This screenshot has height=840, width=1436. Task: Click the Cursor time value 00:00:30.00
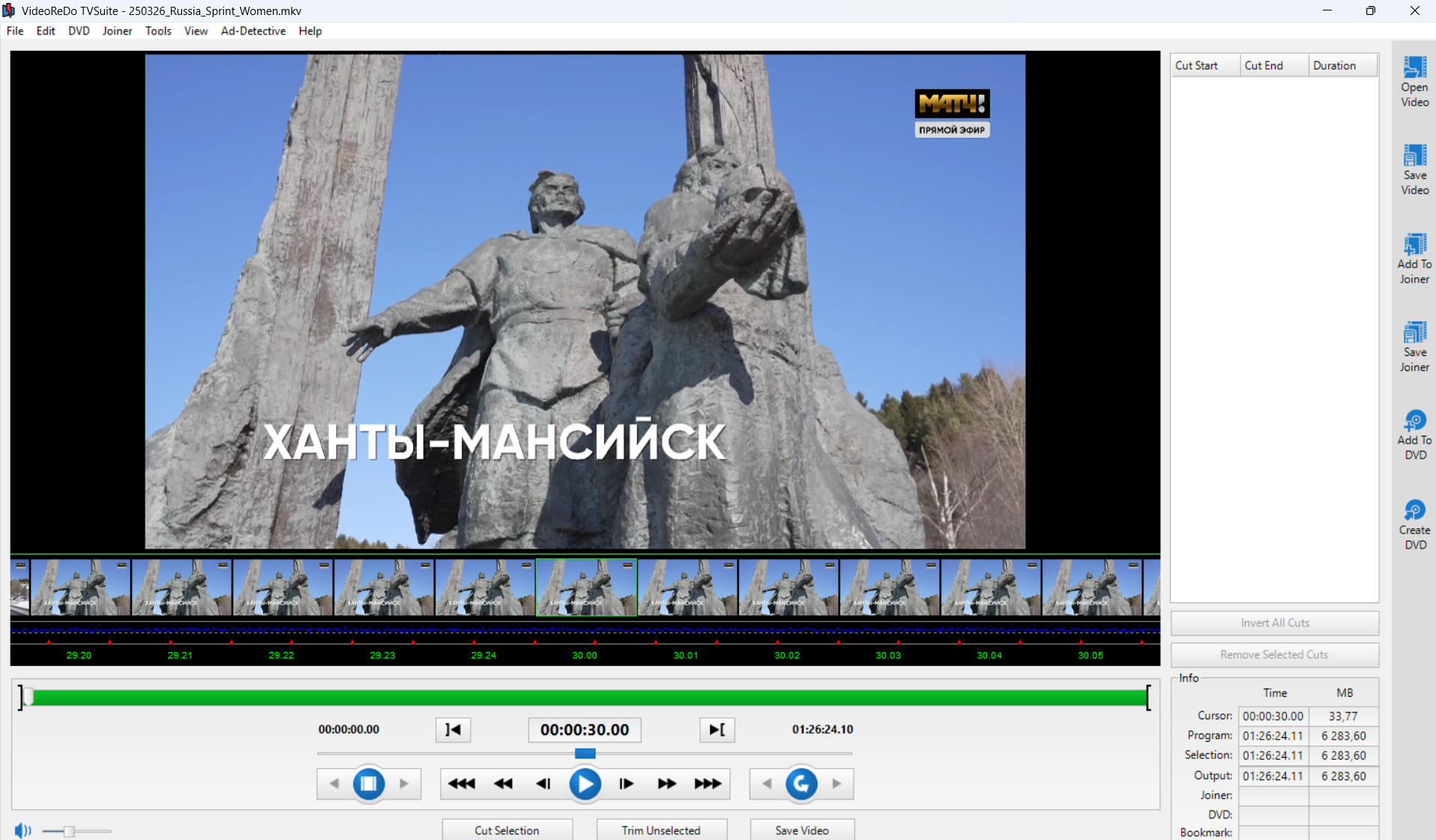click(1273, 716)
